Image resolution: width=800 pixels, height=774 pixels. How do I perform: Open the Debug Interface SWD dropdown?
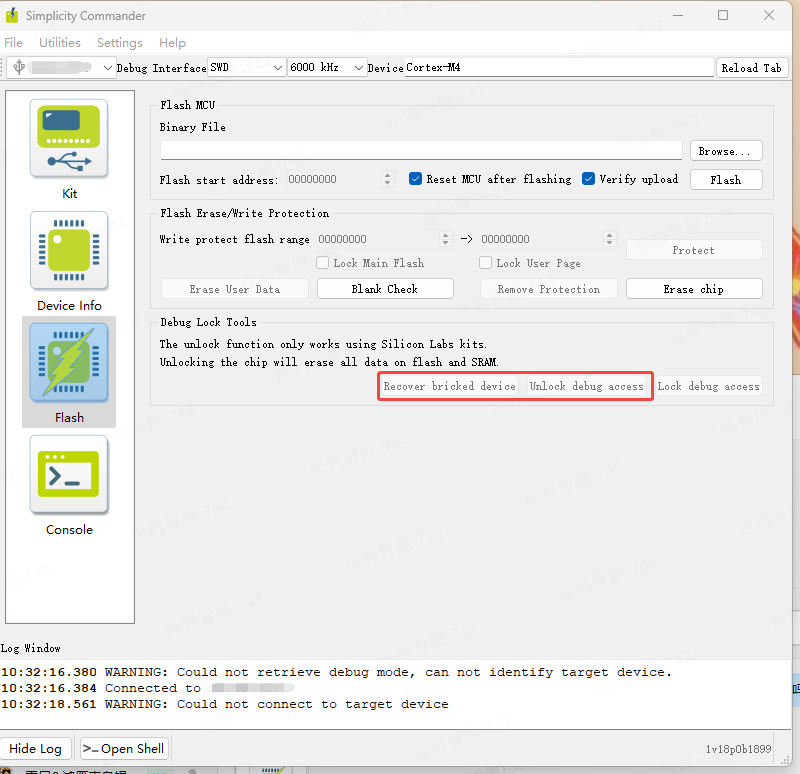pyautogui.click(x=246, y=67)
